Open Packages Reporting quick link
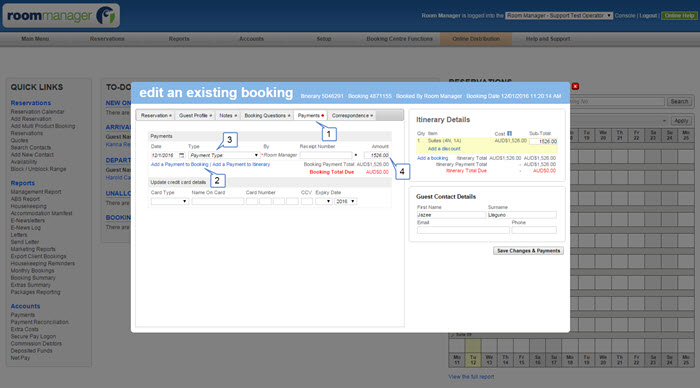This screenshot has height=388, width=700. (35, 292)
